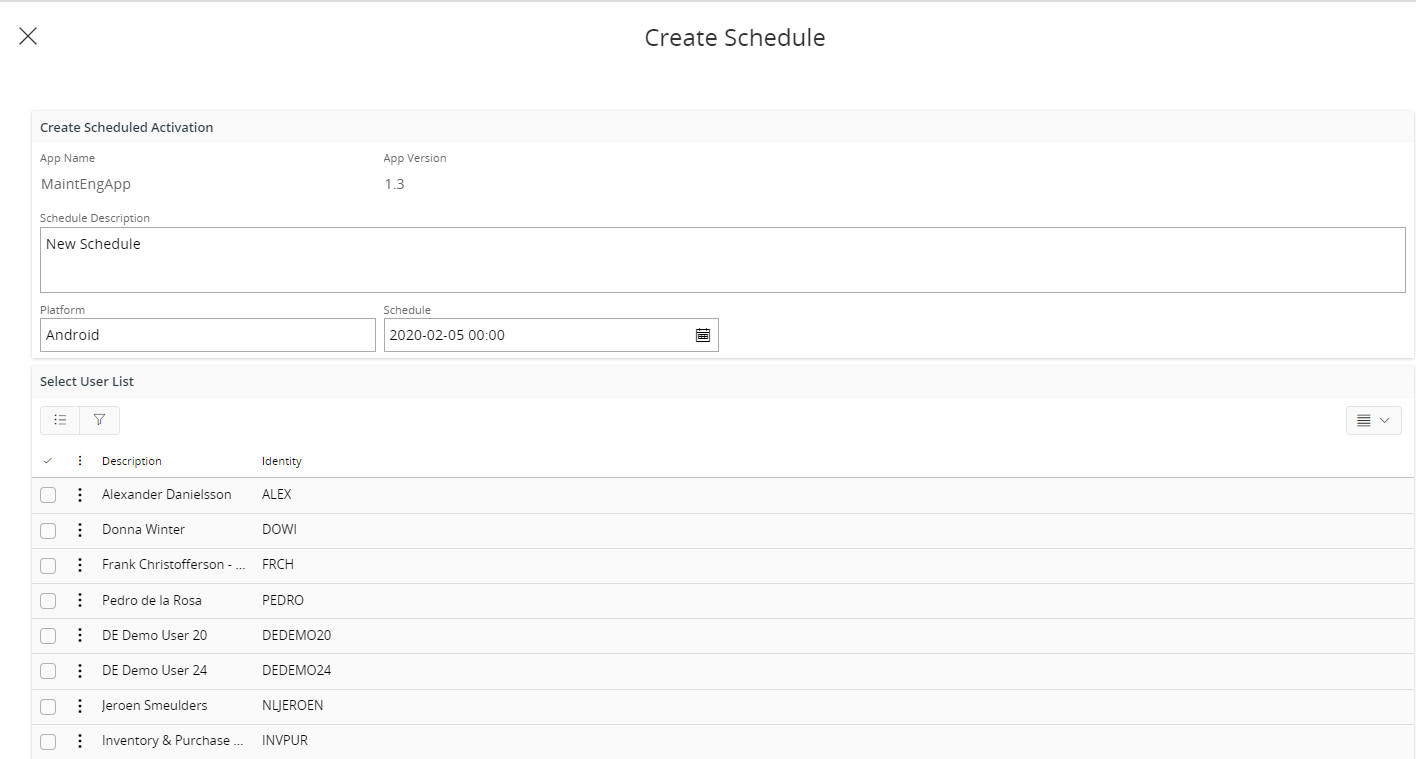
Task: Select the Inventory & Purchase row checkbox
Action: pyautogui.click(x=48, y=741)
